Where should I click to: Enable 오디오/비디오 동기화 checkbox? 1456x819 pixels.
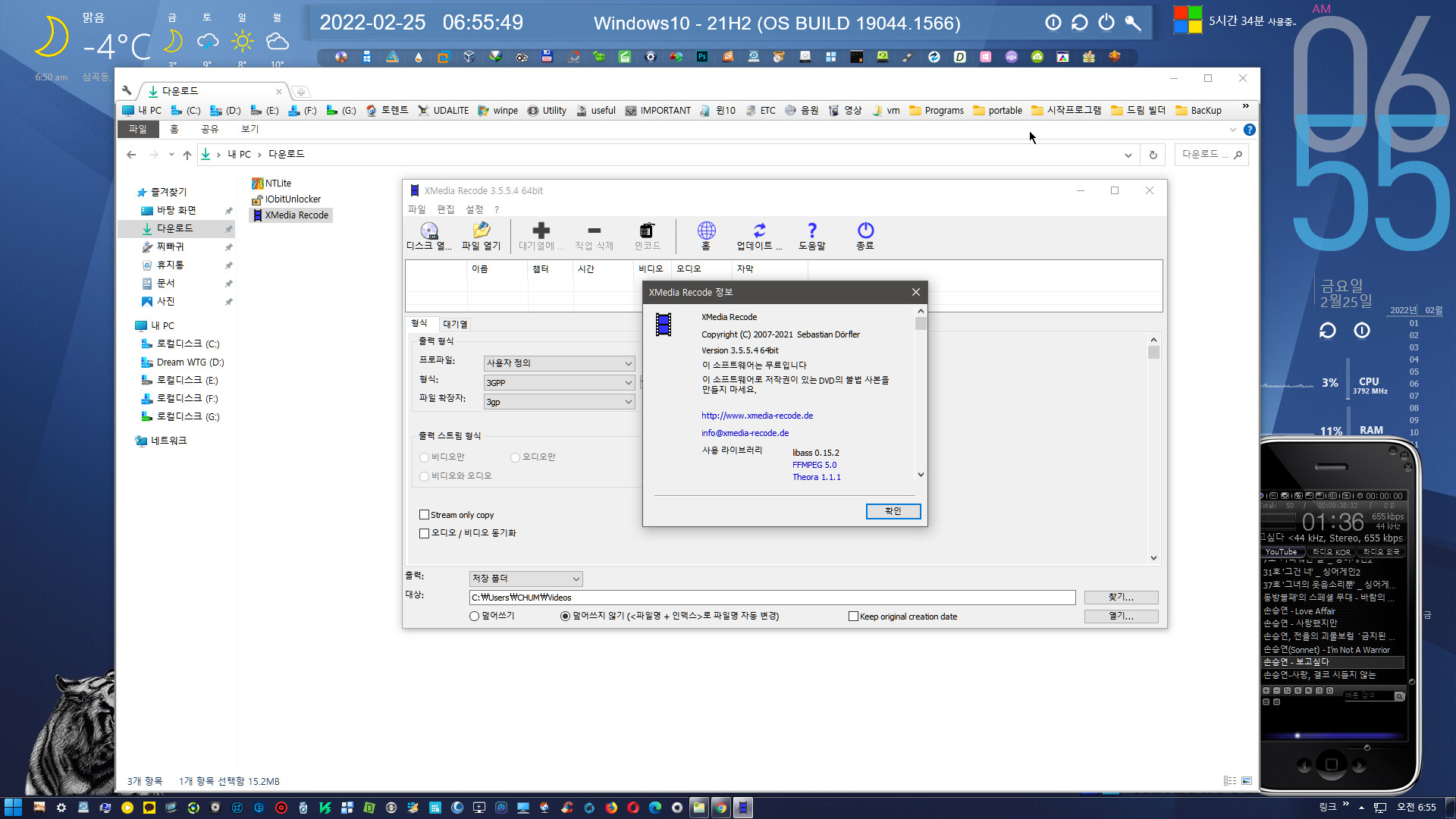[x=425, y=532]
